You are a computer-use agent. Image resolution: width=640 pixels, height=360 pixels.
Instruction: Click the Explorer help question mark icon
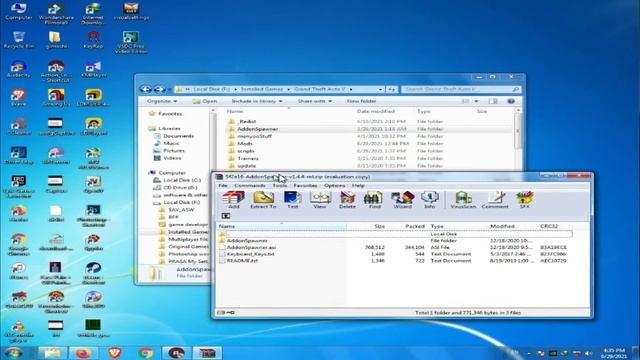(x=511, y=101)
